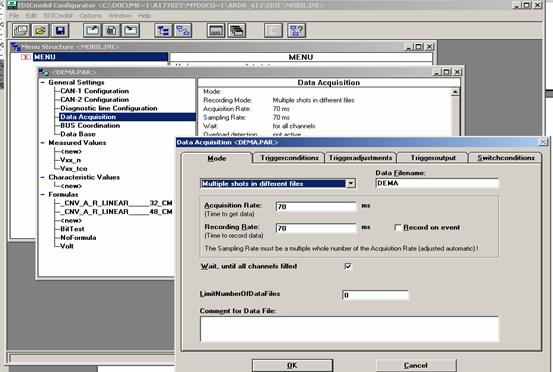Click the EDICmobil Configurator title bar icon
Viewport: 553px width, 372px height.
[x=11, y=5]
